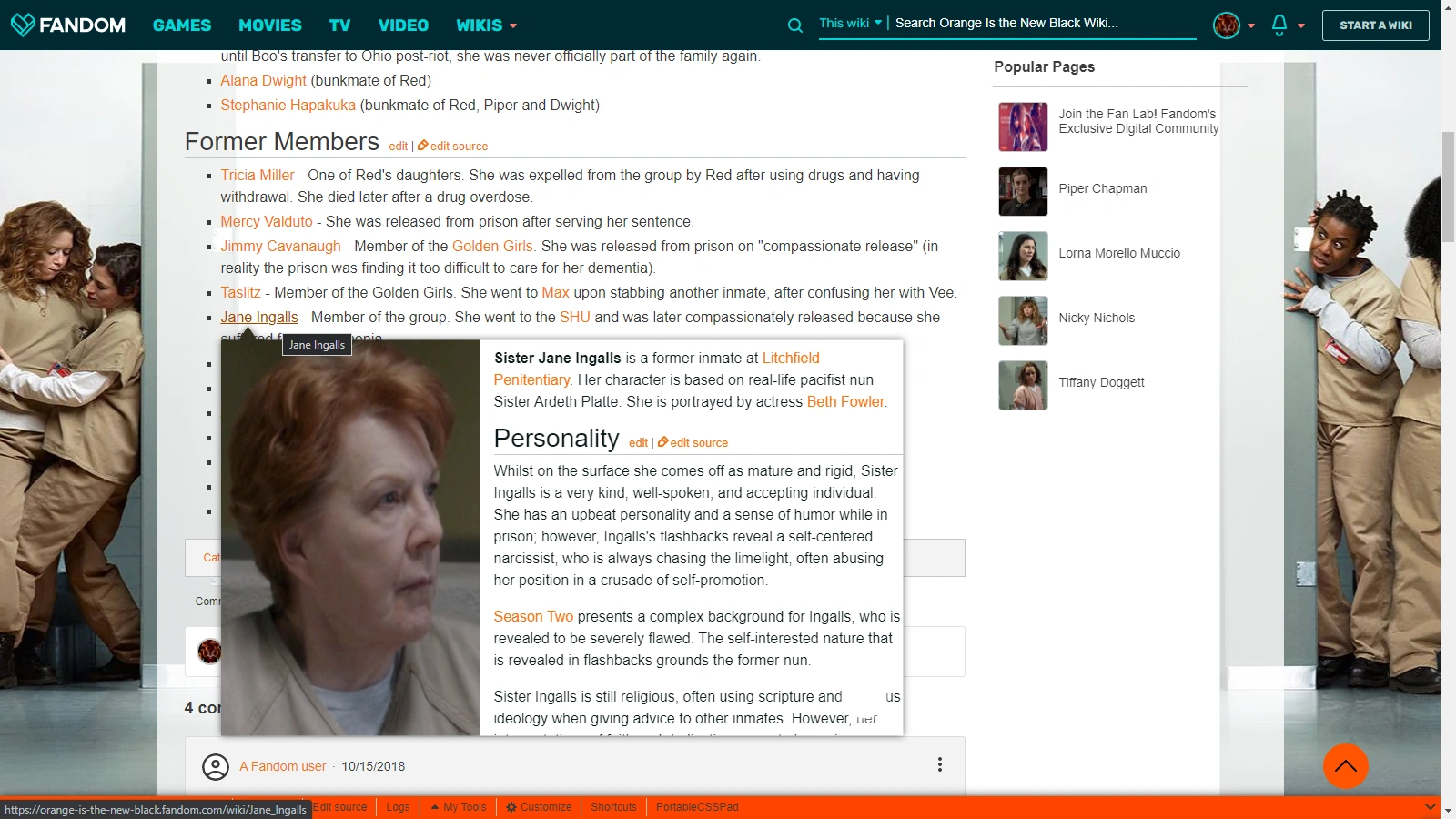This screenshot has width=1456, height=819.
Task: Open comment options three-dot menu
Action: [x=940, y=765]
